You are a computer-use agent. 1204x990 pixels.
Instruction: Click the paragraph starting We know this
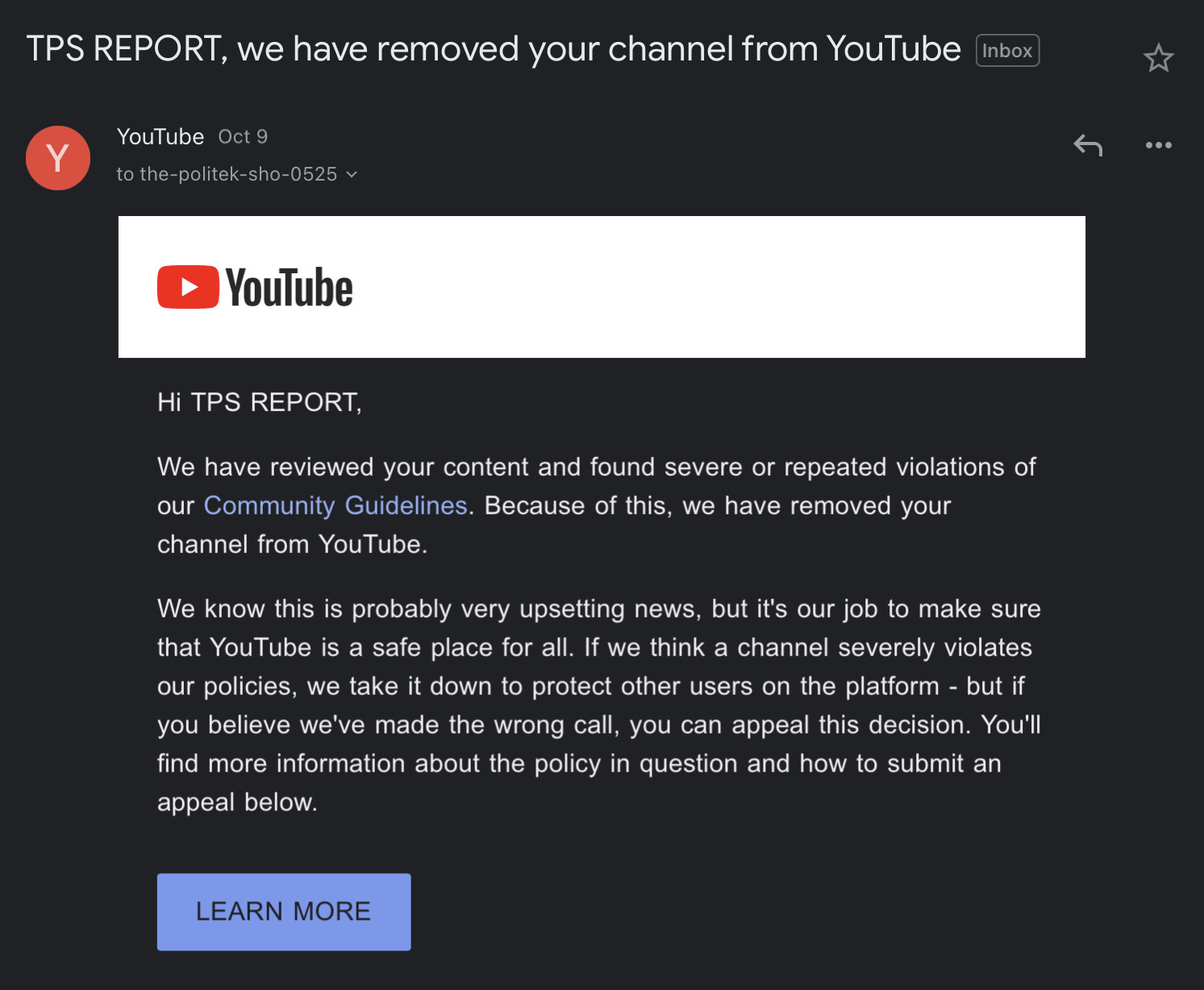coord(599,705)
